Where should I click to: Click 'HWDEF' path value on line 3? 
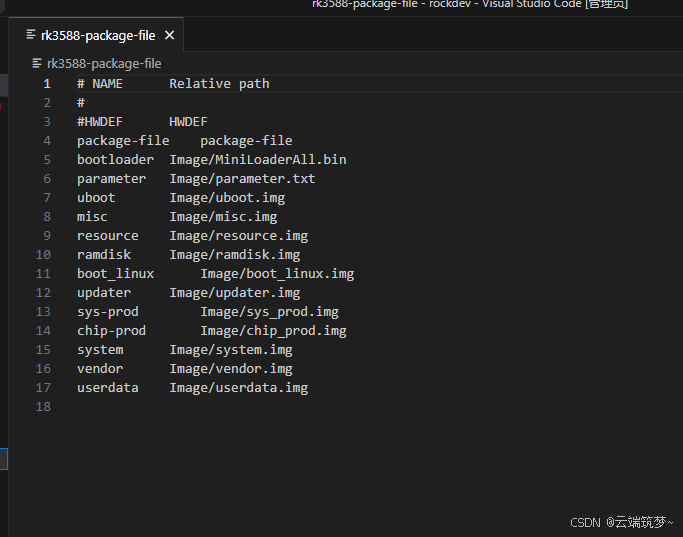pyautogui.click(x=188, y=122)
